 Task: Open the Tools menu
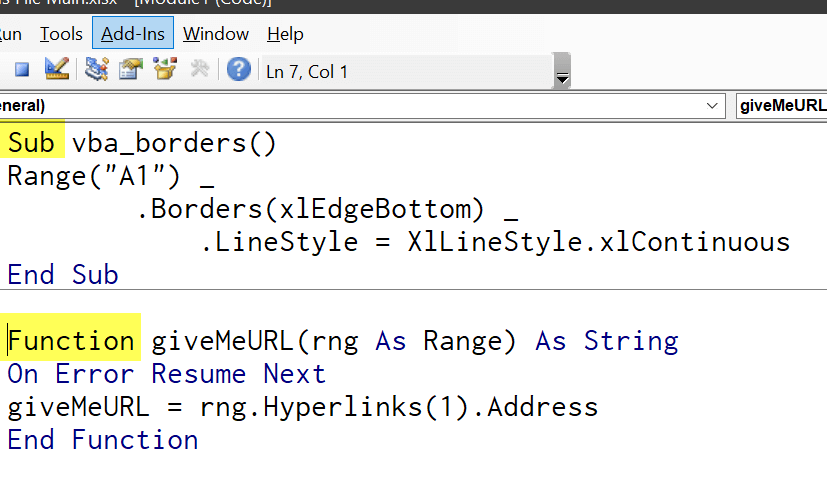tap(61, 34)
